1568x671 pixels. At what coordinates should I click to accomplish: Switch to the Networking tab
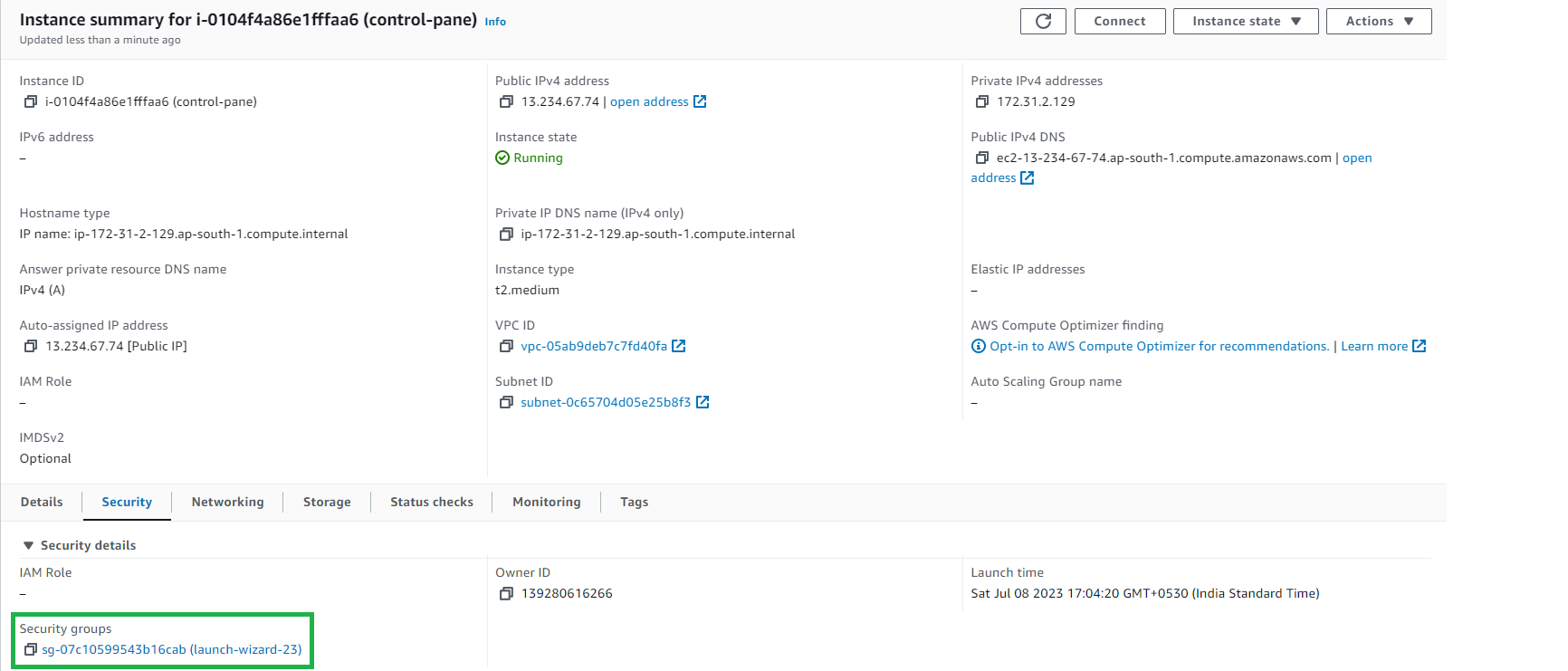pos(227,503)
